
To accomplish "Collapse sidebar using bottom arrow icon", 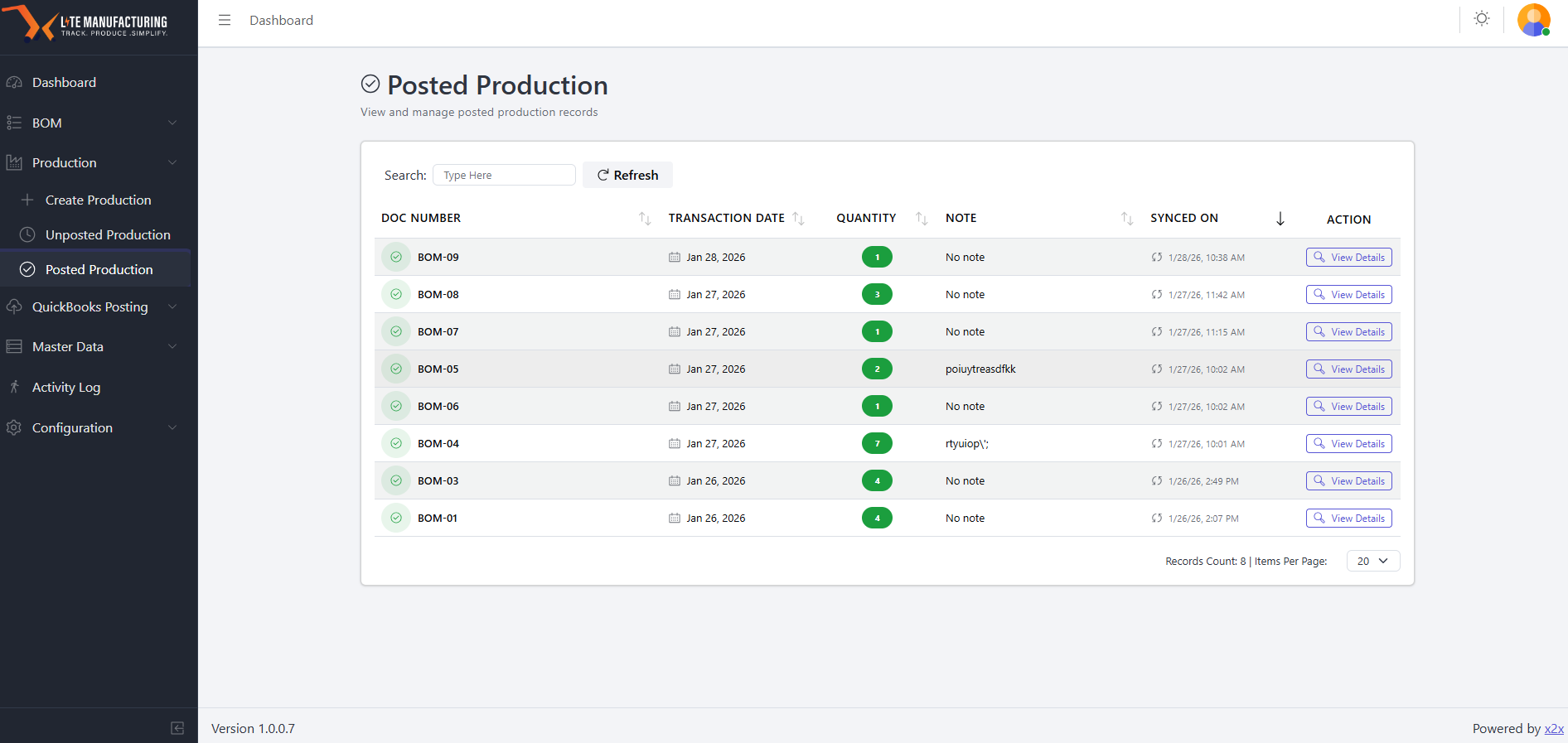I will pyautogui.click(x=177, y=728).
